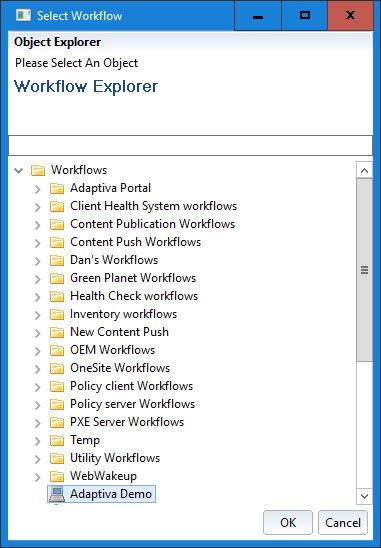Expand the Policy server Workflows node
Viewport: 381px width, 548px height.
pyautogui.click(x=38, y=405)
